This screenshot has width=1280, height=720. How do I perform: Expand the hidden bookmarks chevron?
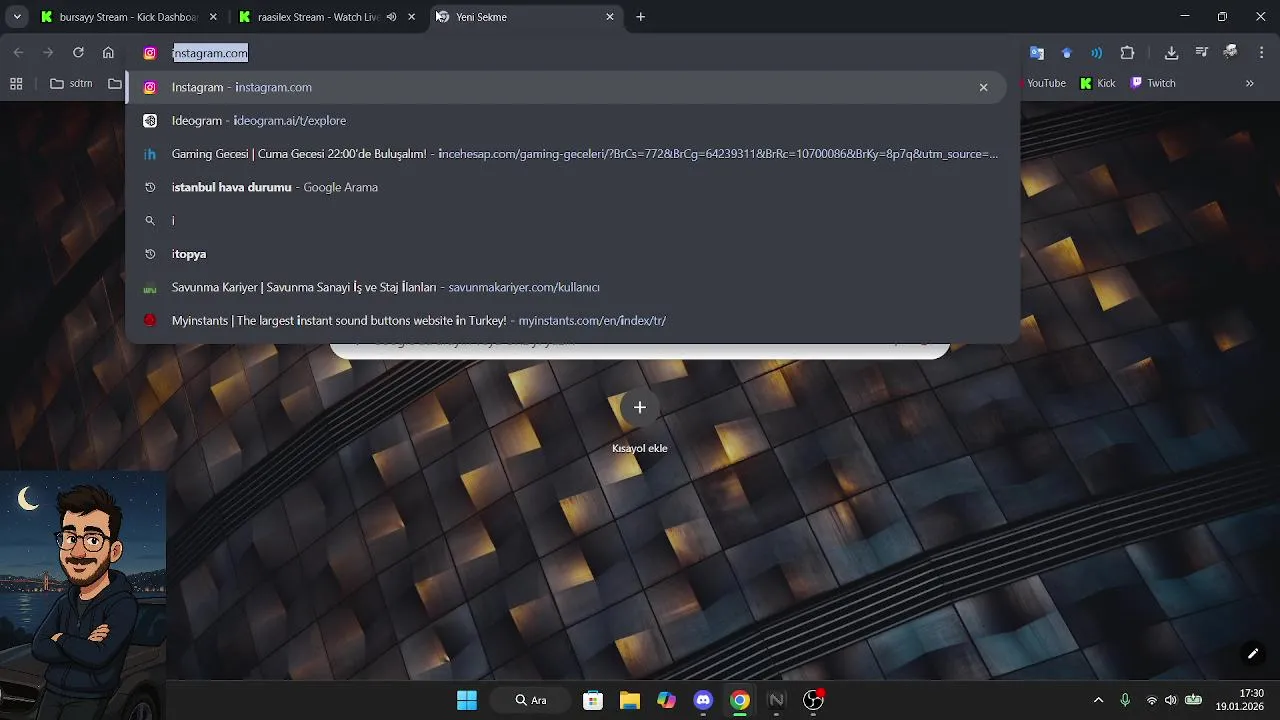(x=1249, y=84)
